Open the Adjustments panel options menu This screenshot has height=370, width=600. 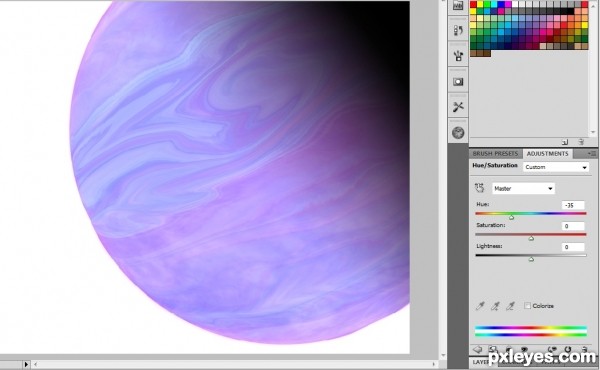(x=592, y=153)
